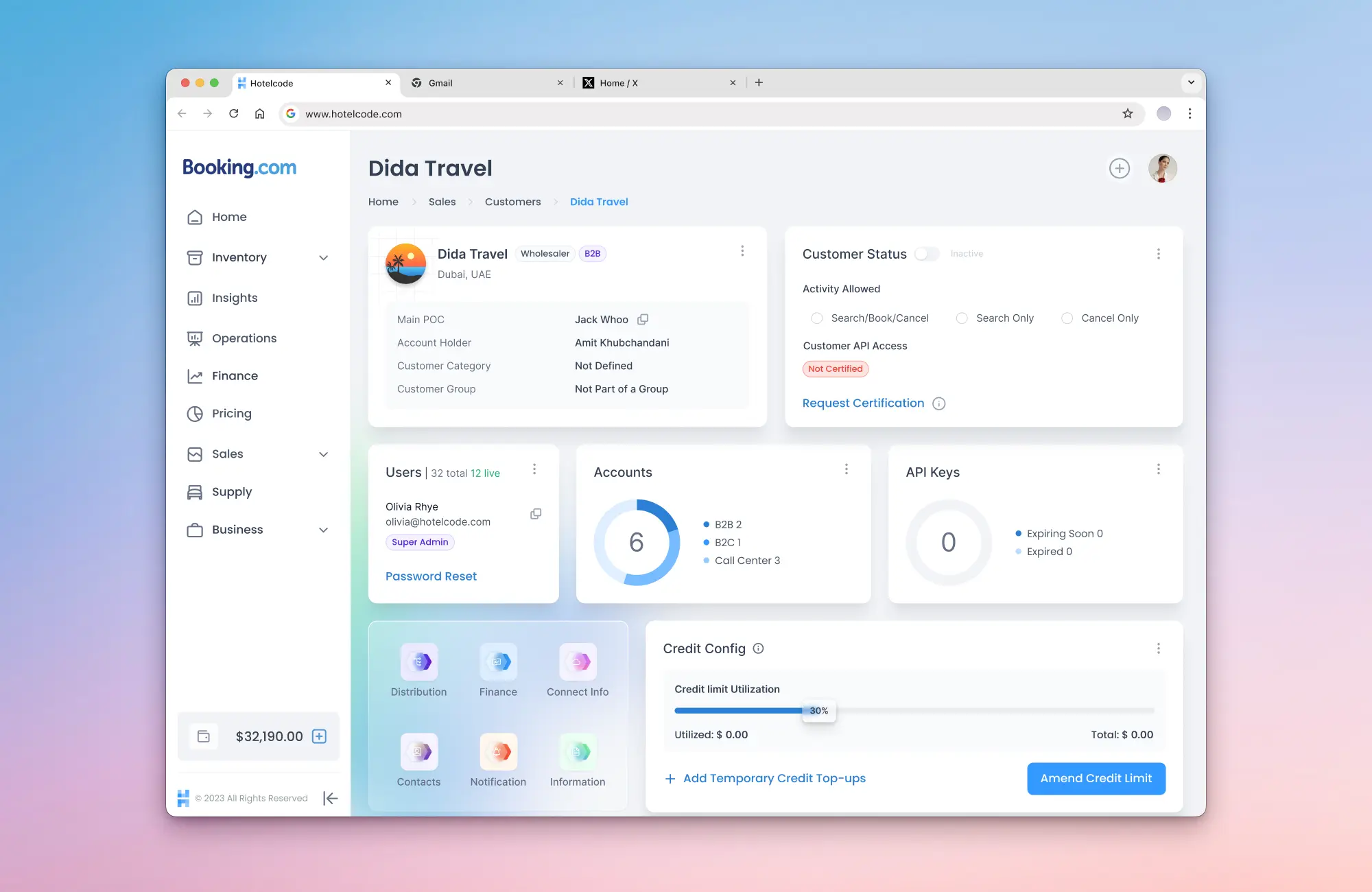1372x892 pixels.
Task: Switch to the Gmail browser tab
Action: coord(440,83)
